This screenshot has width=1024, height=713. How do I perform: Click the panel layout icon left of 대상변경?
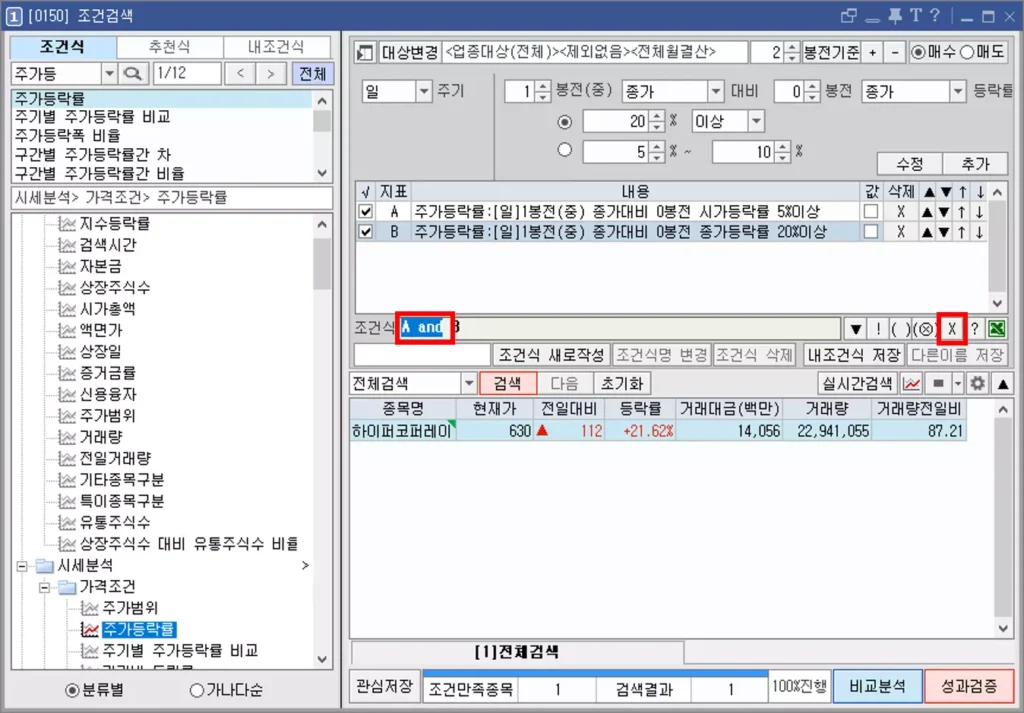pos(364,53)
